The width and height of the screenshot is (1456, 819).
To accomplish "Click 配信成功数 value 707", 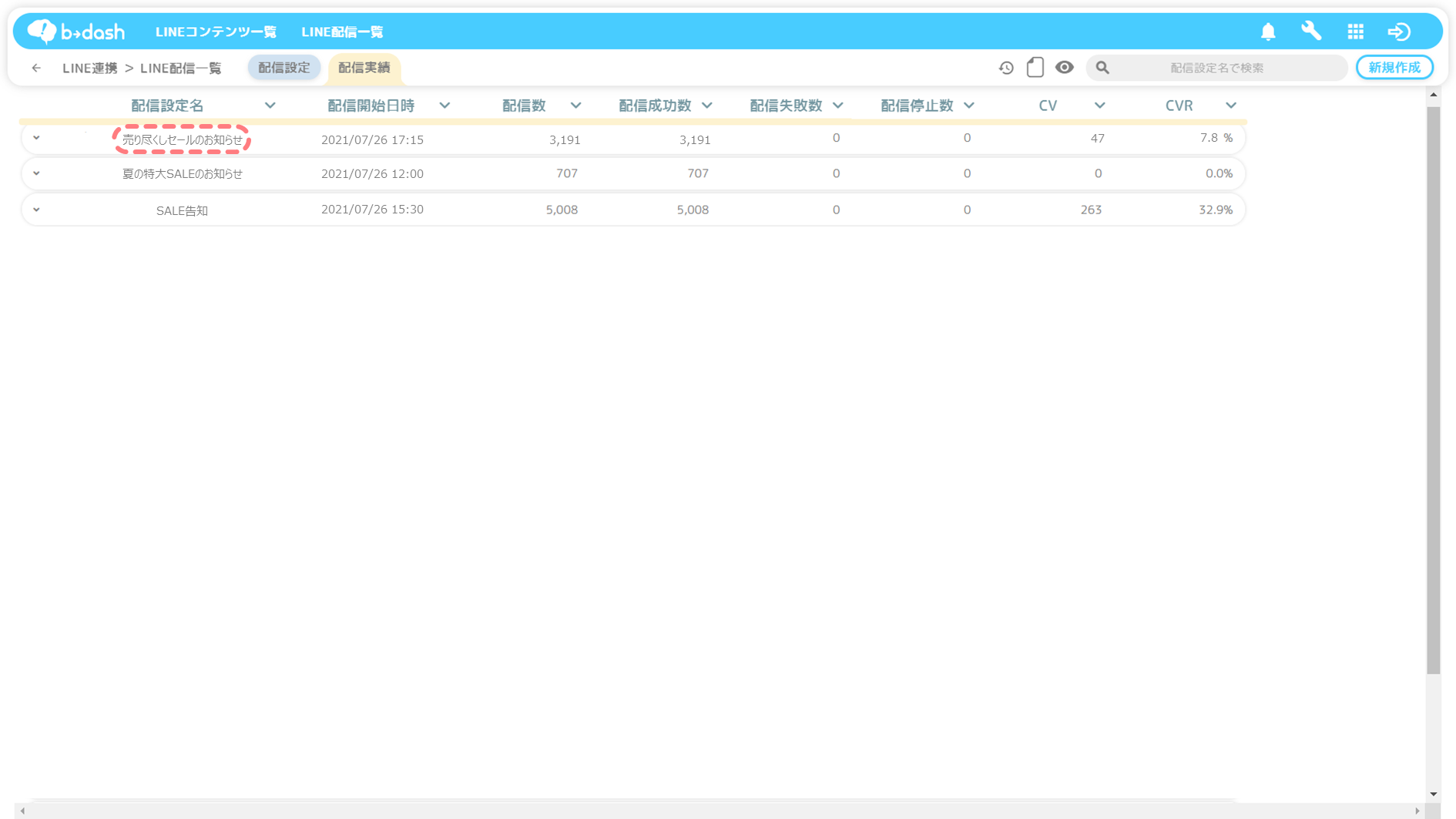I will click(x=697, y=174).
